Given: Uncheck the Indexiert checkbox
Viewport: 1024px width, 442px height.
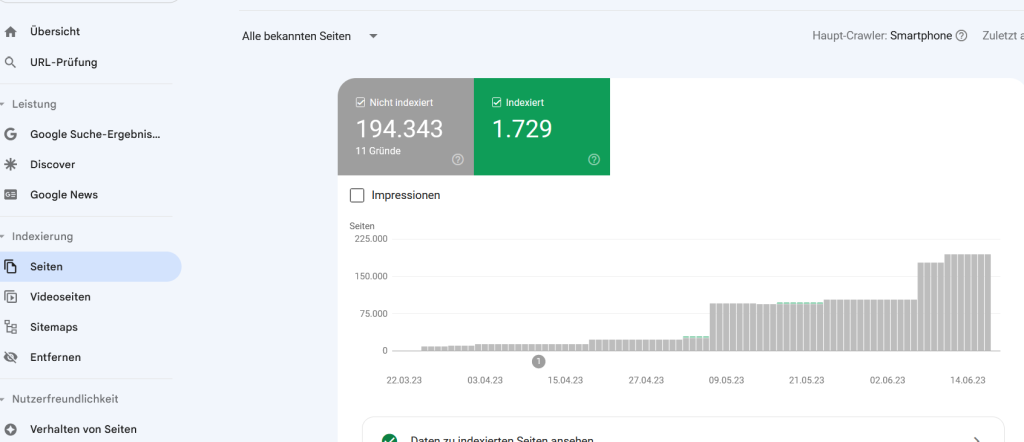Looking at the screenshot, I should 496,103.
